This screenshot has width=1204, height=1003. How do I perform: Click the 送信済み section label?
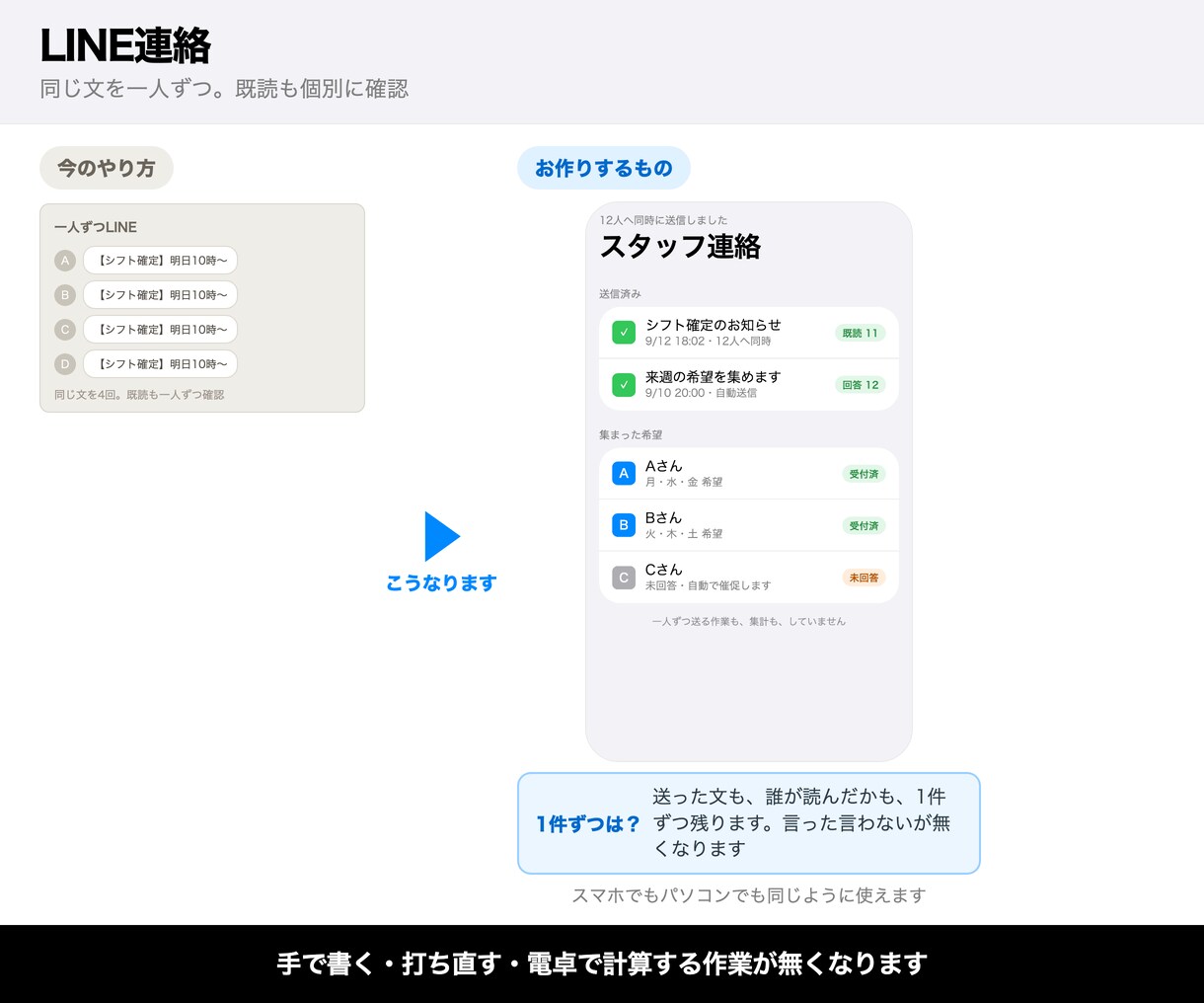pyautogui.click(x=620, y=294)
